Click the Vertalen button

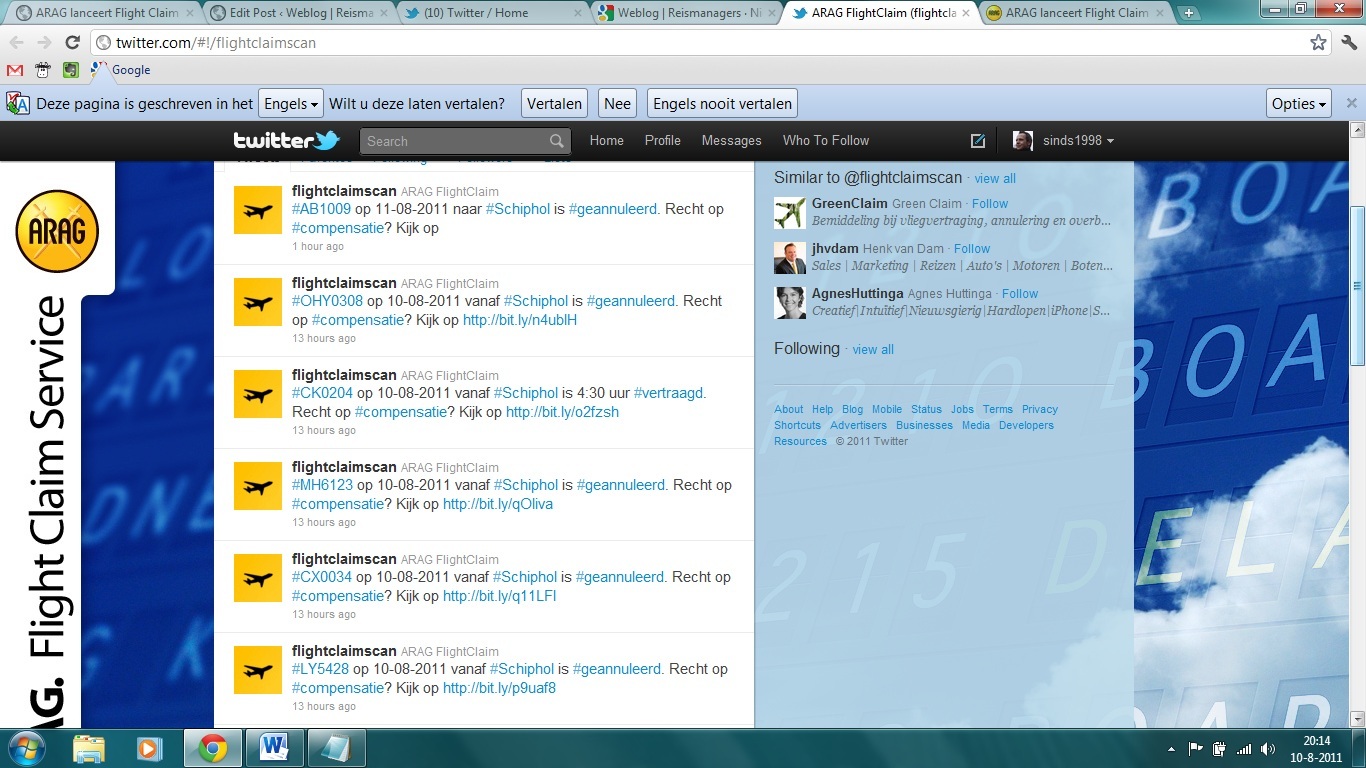(554, 103)
